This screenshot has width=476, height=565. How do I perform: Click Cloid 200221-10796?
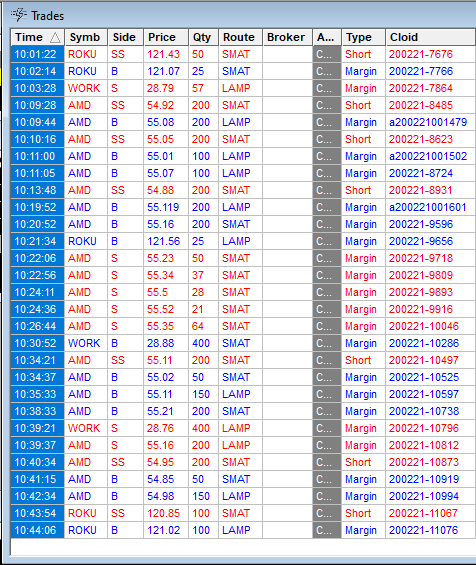pyautogui.click(x=423, y=428)
